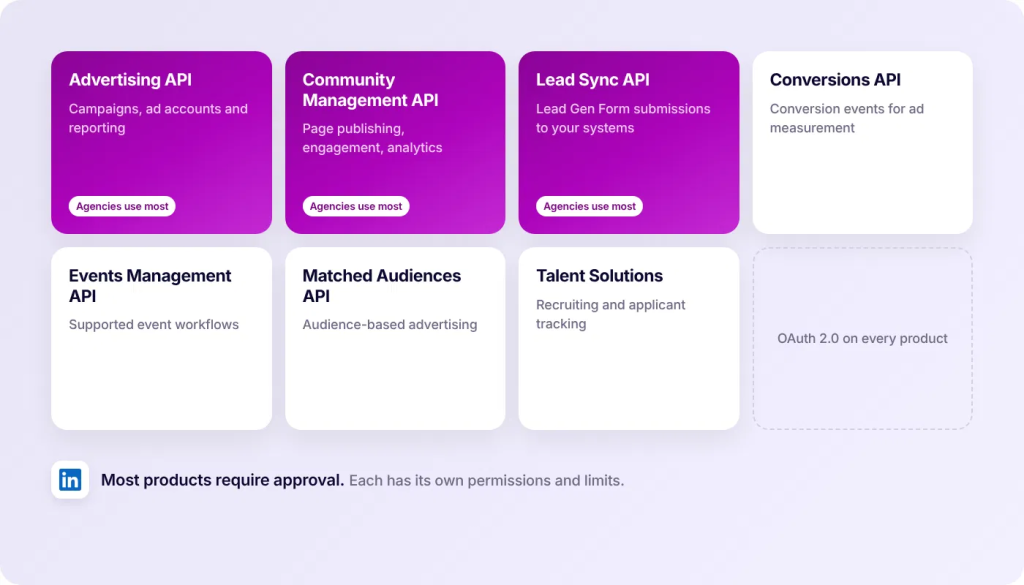Click 'Conversion events for ad measurement' text

pyautogui.click(x=846, y=118)
